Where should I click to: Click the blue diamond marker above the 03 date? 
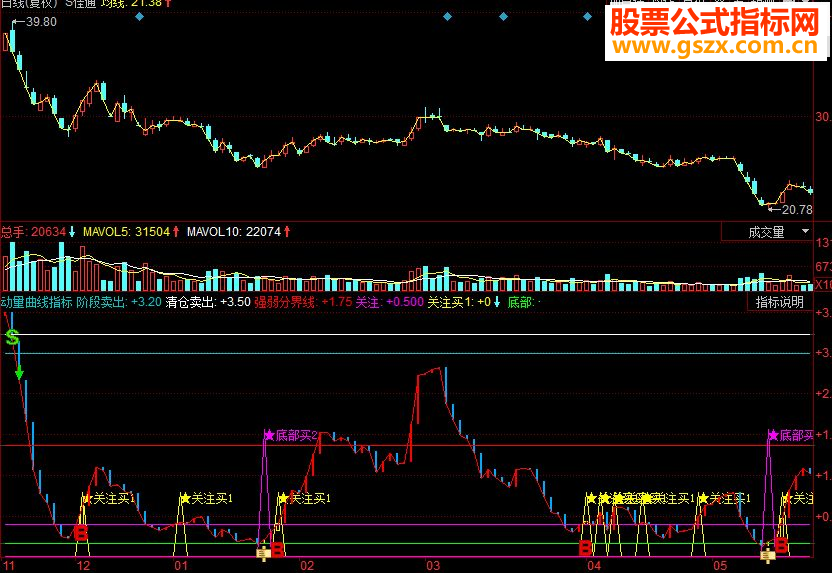click(x=447, y=17)
